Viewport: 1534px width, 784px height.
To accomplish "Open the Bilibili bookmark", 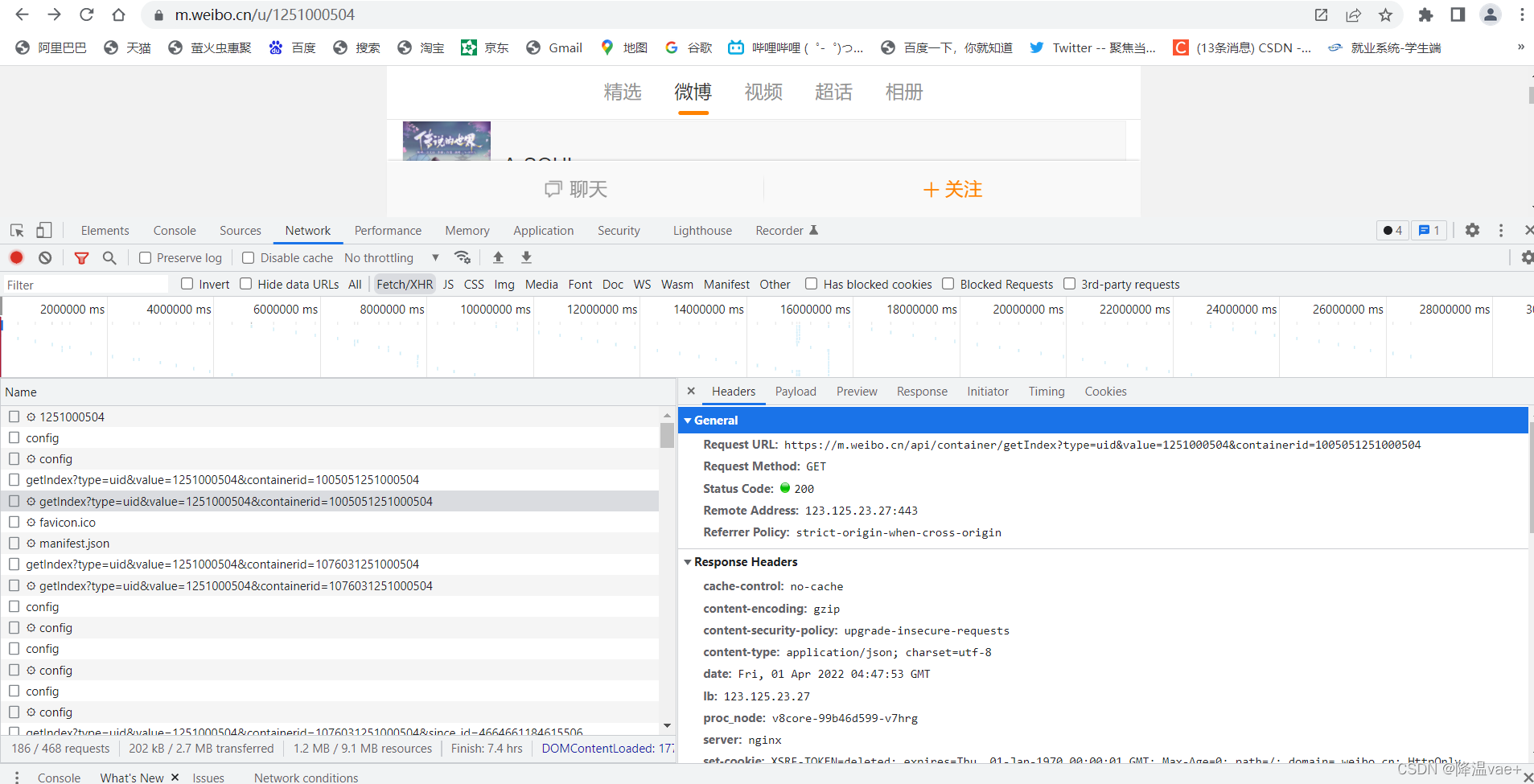I will [796, 48].
